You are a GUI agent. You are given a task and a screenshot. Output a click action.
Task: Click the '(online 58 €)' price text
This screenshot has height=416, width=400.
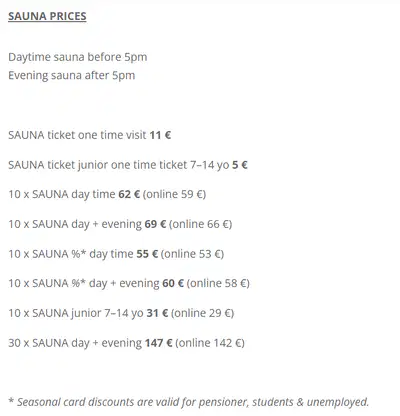tap(218, 283)
